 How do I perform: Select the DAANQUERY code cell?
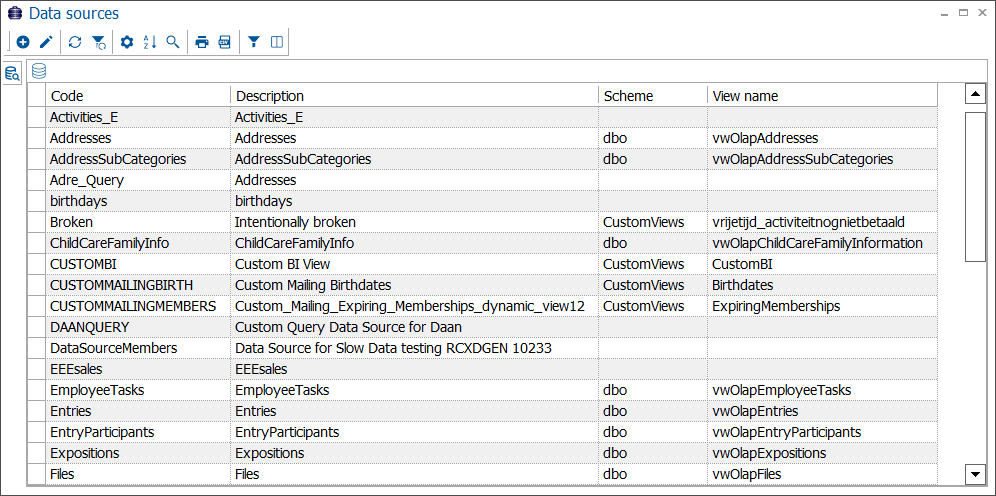pos(138,326)
